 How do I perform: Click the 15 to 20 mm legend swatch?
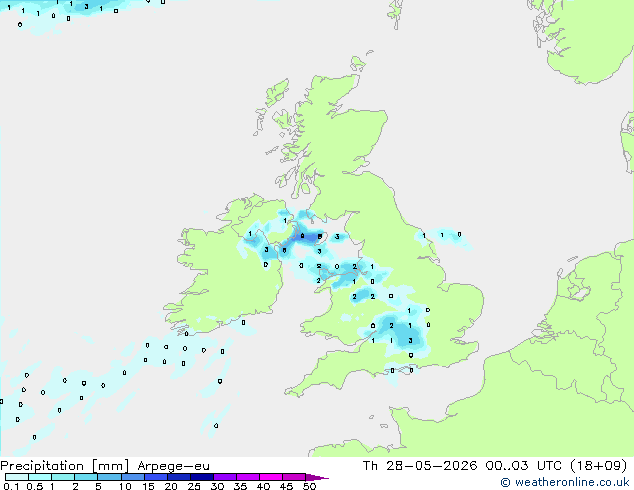pyautogui.click(x=155, y=477)
